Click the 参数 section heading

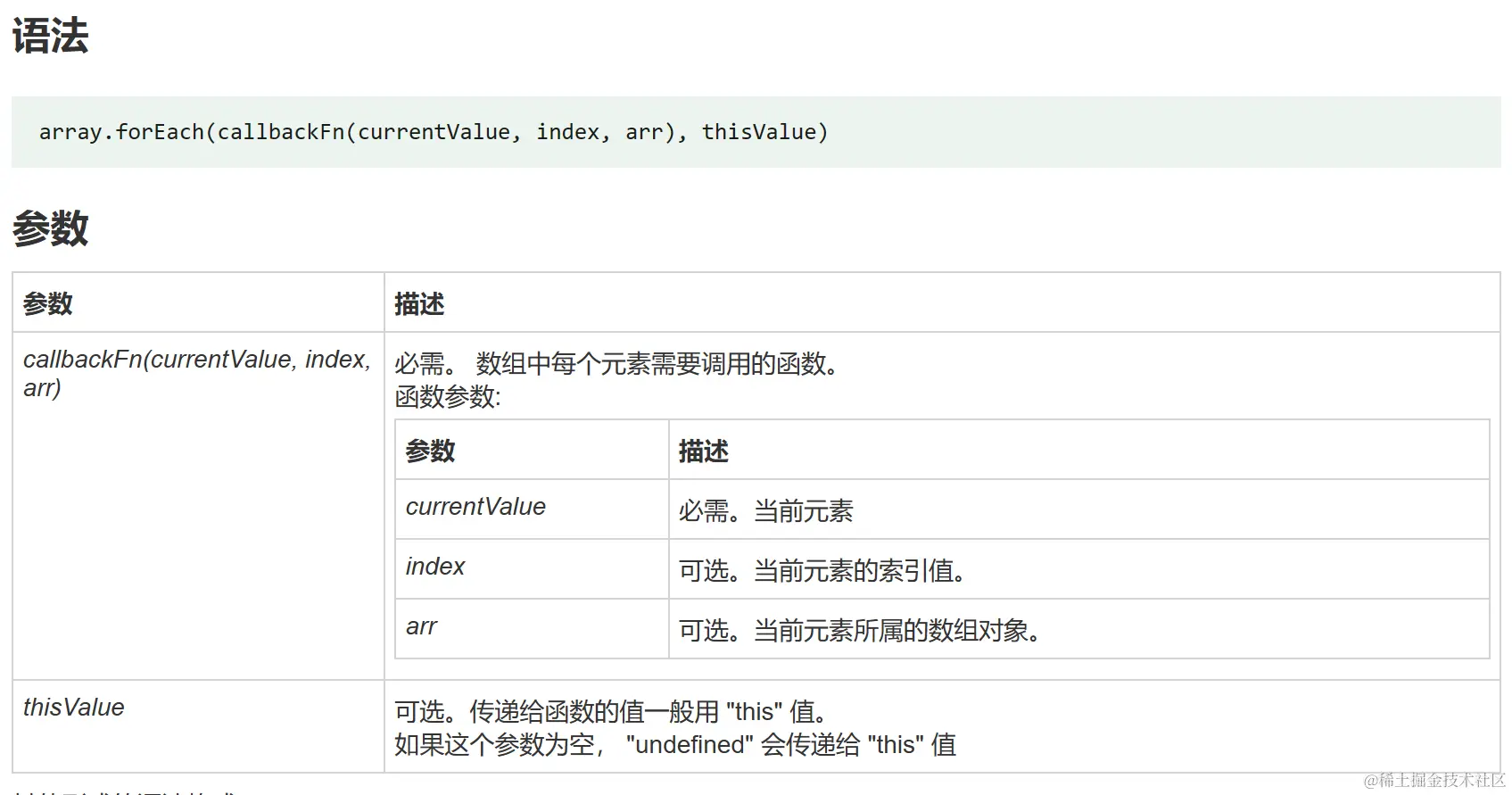pyautogui.click(x=50, y=228)
